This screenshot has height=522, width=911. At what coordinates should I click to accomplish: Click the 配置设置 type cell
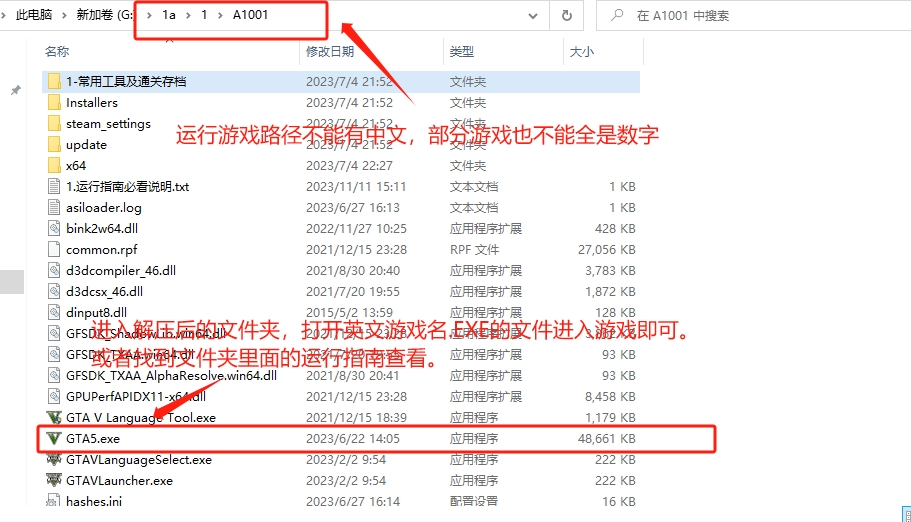pyautogui.click(x=474, y=501)
